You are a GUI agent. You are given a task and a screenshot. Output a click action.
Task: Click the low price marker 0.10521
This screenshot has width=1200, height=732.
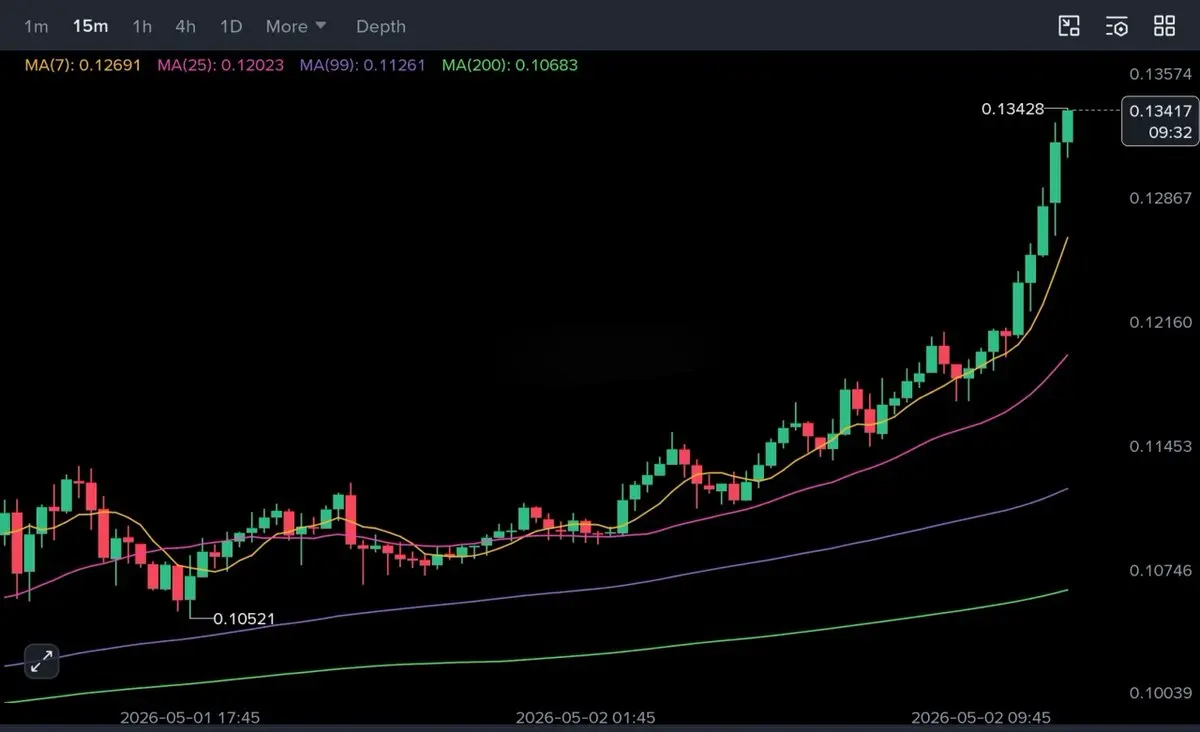tap(244, 619)
